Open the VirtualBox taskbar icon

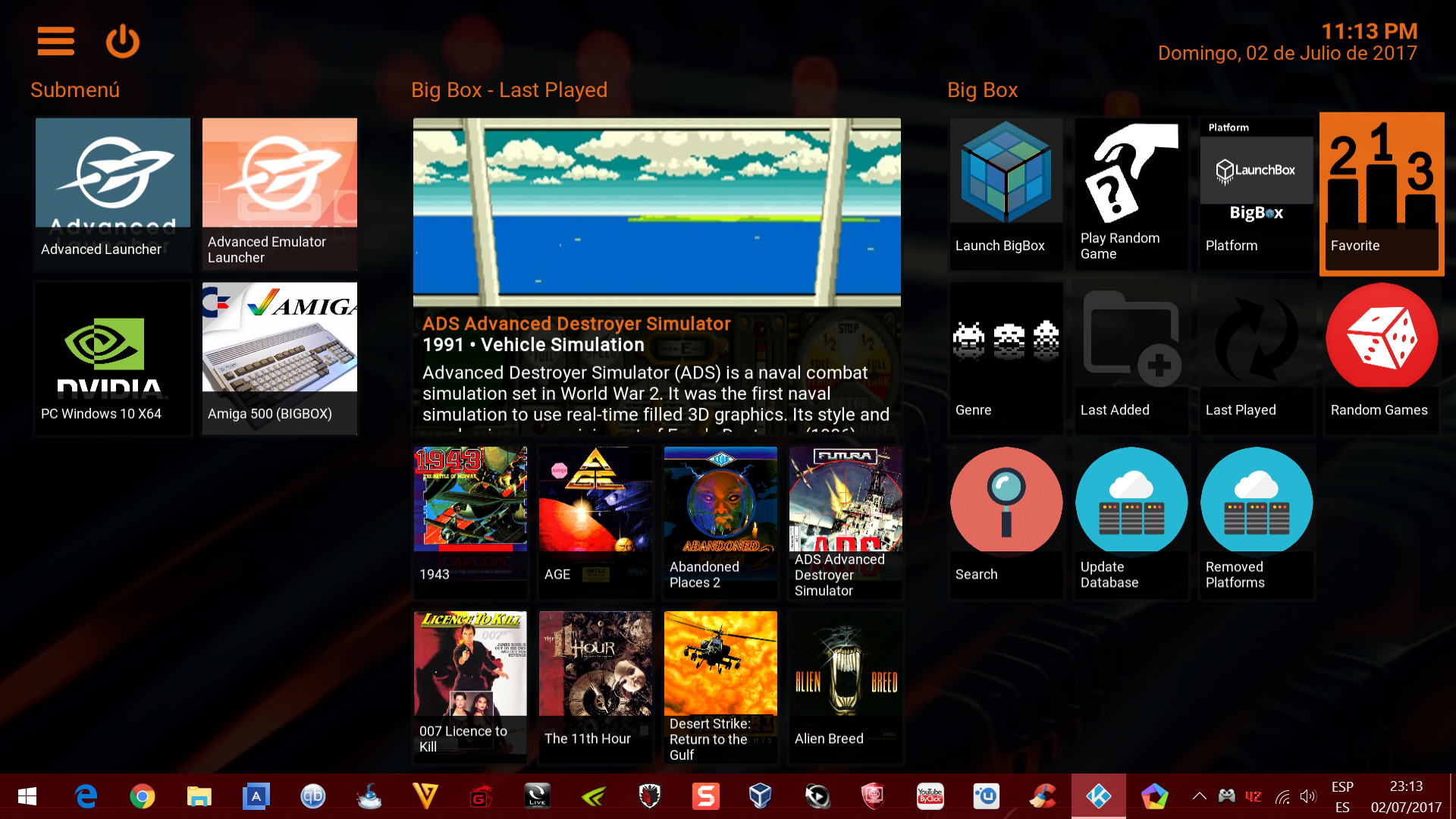point(760,796)
